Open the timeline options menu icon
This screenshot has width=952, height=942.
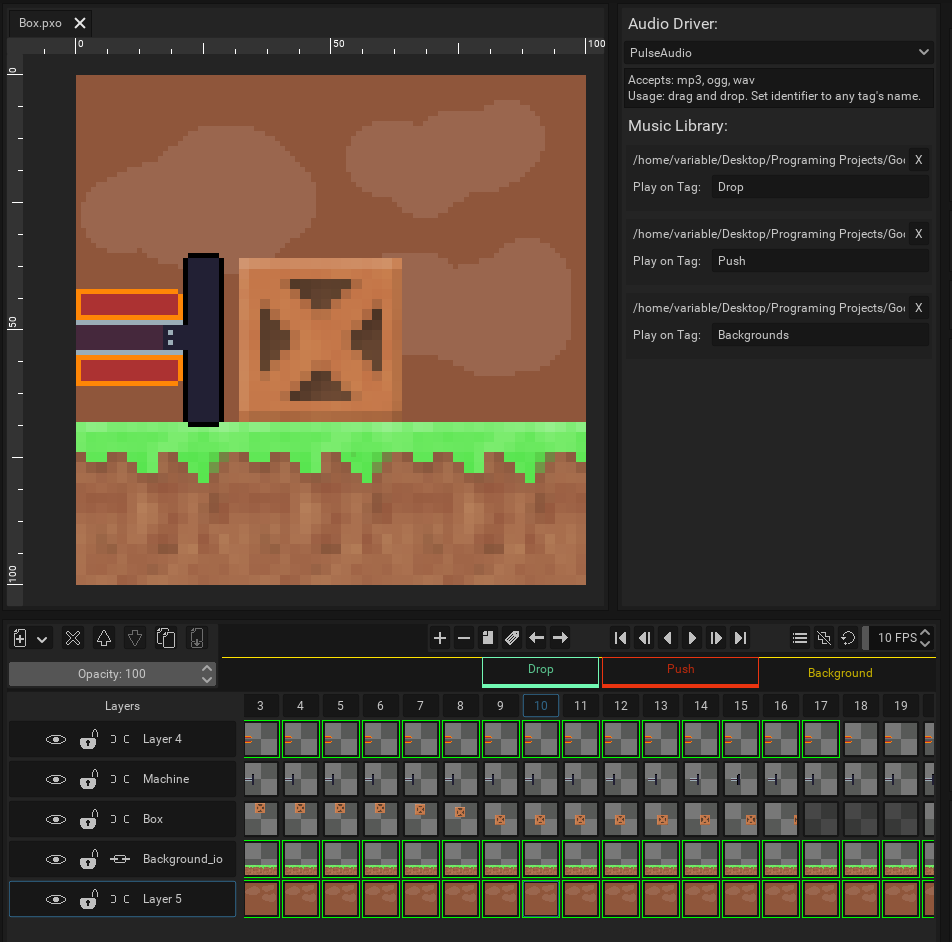[799, 638]
